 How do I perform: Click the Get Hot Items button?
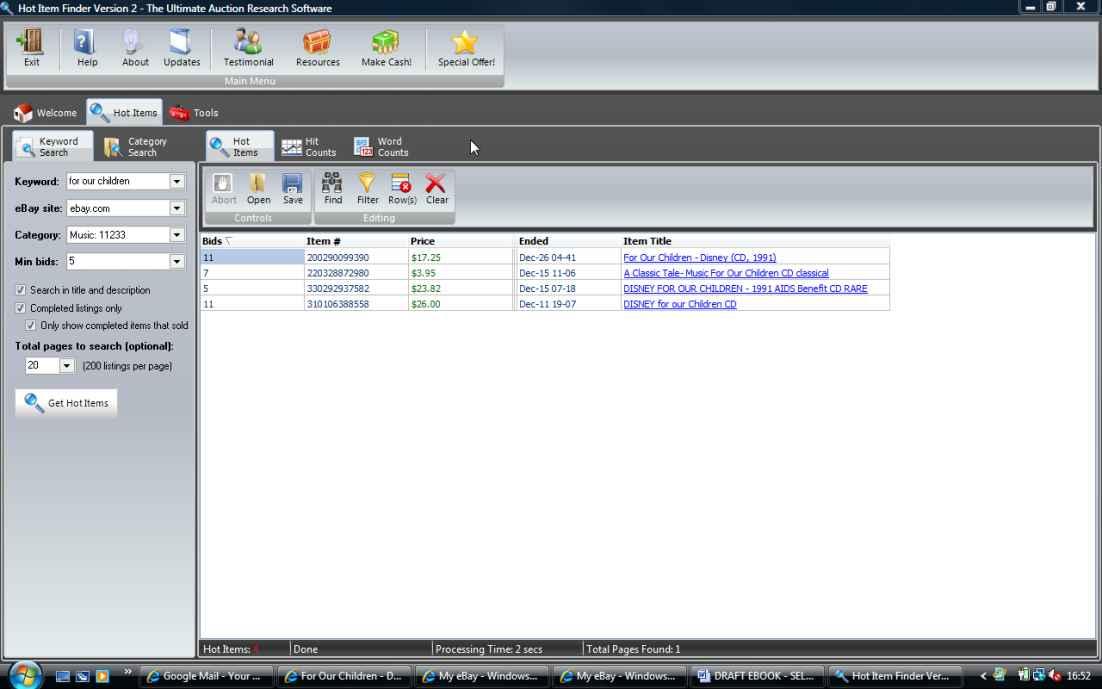[66, 403]
